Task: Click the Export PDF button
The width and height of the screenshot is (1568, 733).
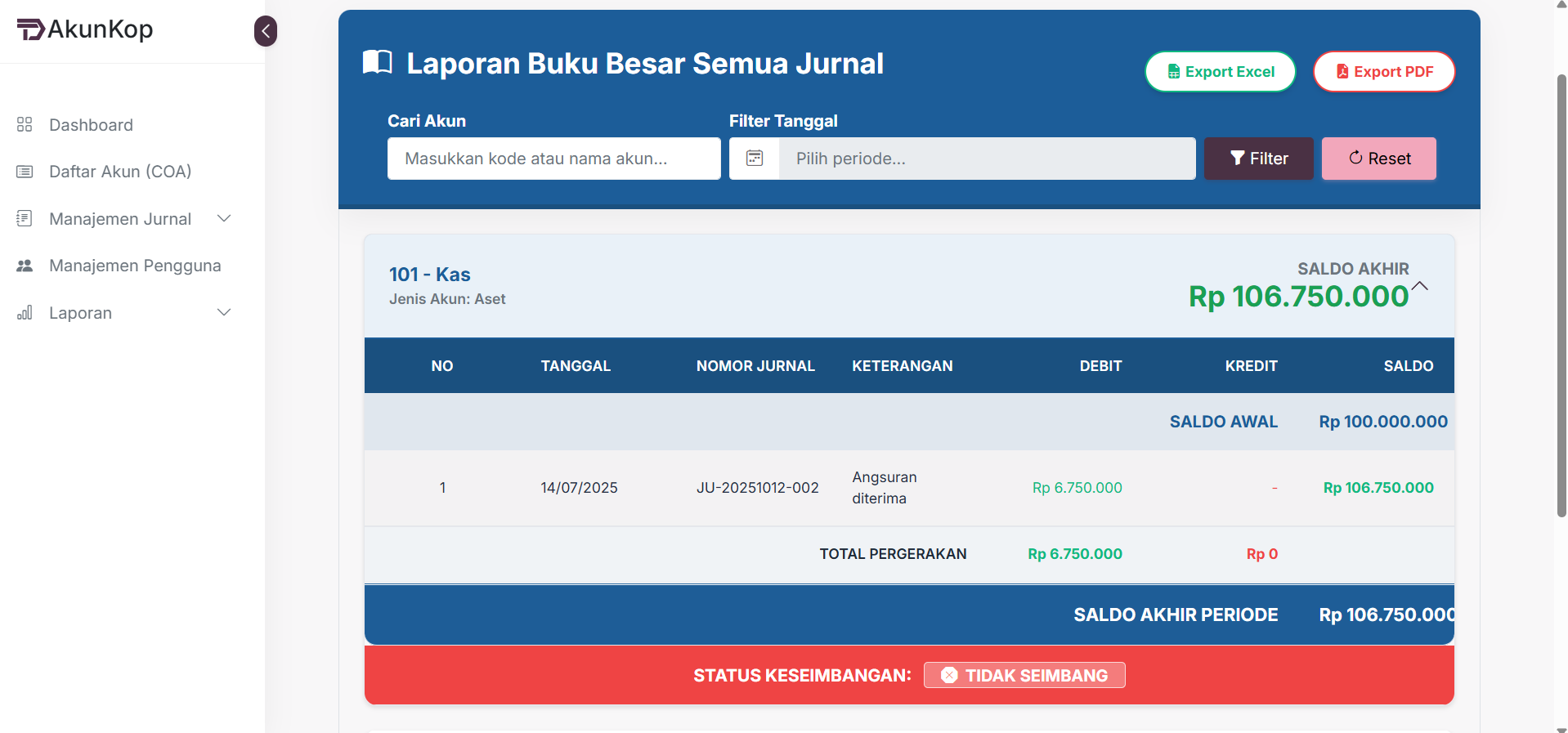Action: [x=1384, y=72]
